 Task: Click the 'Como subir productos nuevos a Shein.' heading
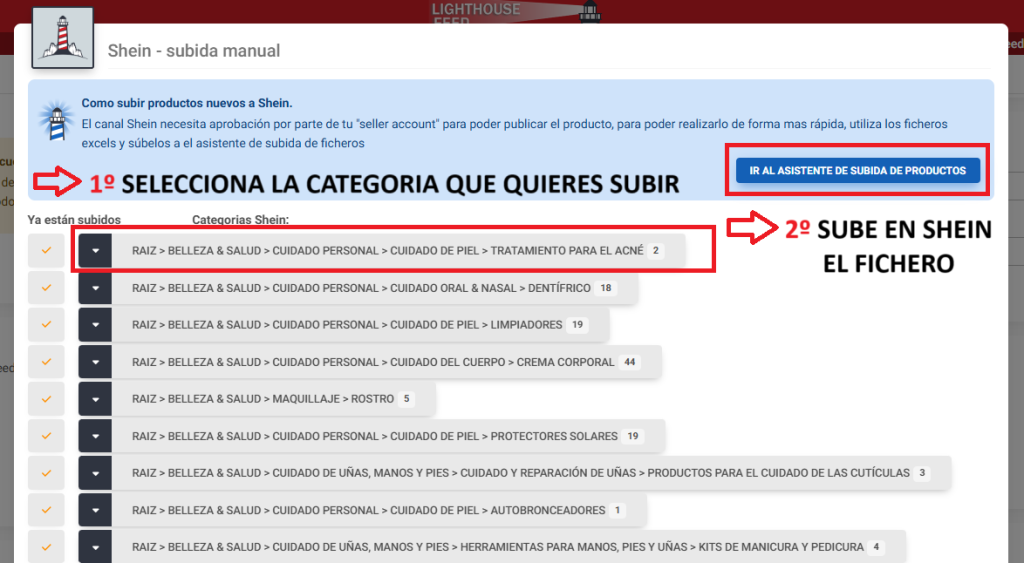[187, 103]
